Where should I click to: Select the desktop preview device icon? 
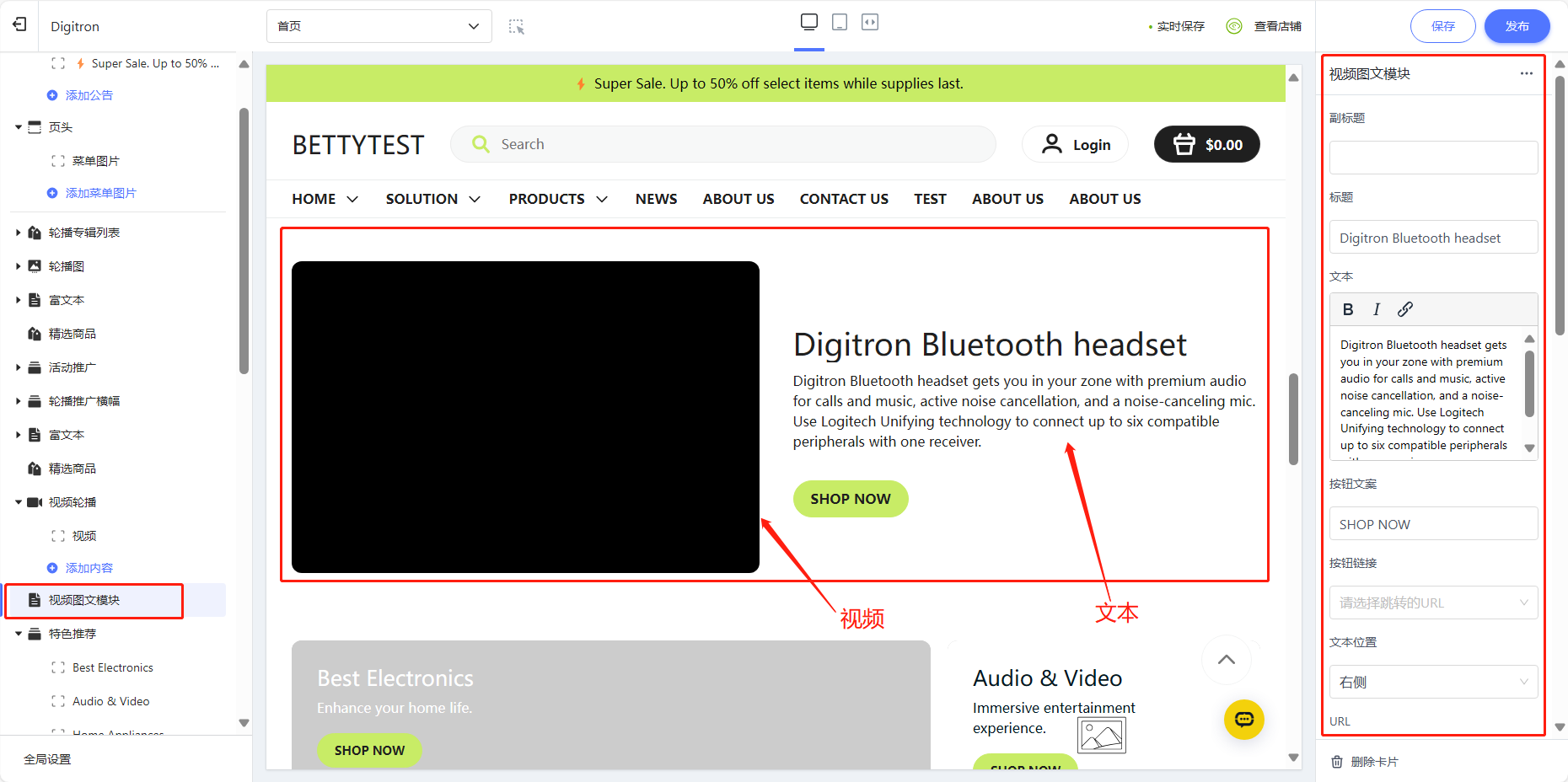tap(809, 22)
